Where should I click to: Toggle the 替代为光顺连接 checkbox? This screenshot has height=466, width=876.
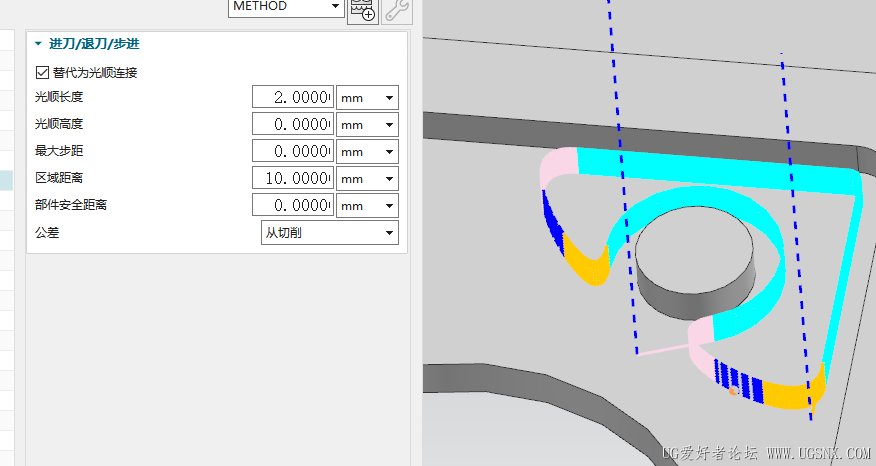42,72
